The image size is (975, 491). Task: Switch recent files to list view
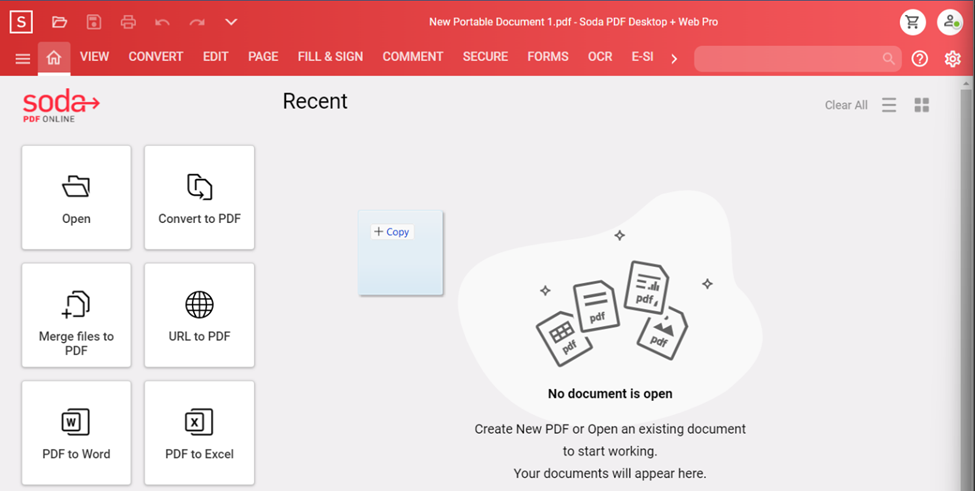pyautogui.click(x=889, y=105)
